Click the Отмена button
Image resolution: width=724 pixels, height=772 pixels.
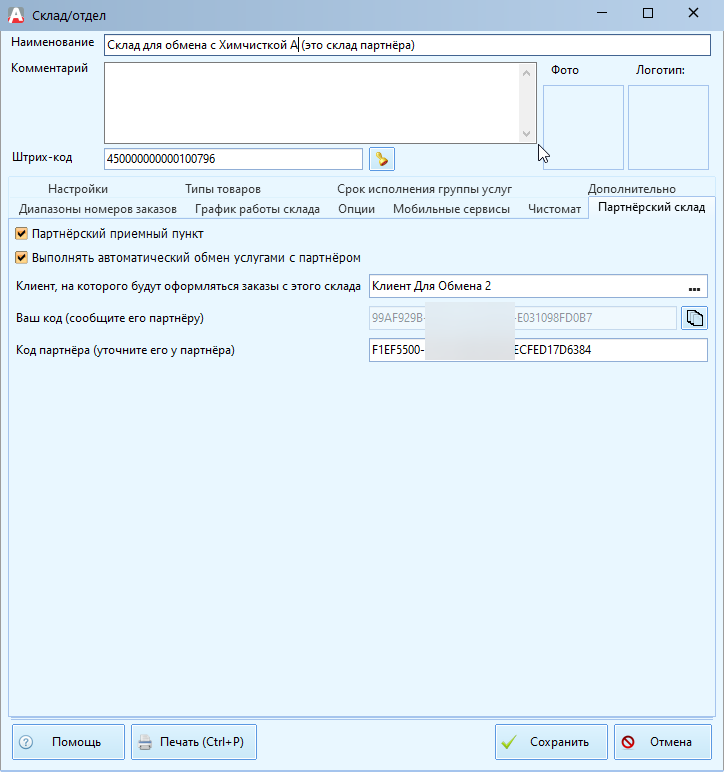pyautogui.click(x=662, y=742)
